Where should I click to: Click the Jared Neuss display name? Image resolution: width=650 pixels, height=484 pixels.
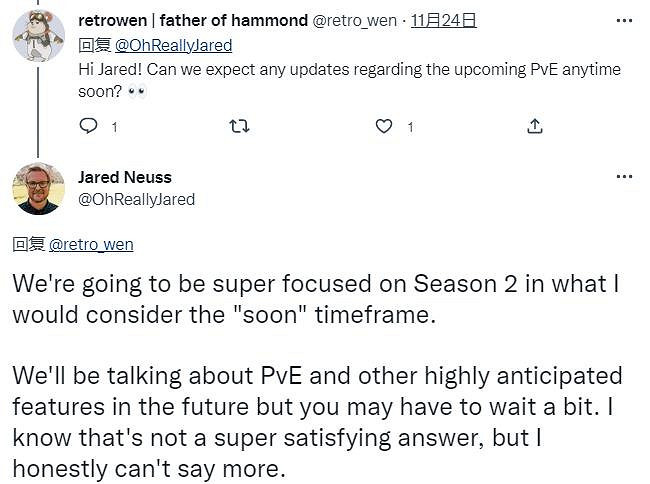(x=124, y=177)
